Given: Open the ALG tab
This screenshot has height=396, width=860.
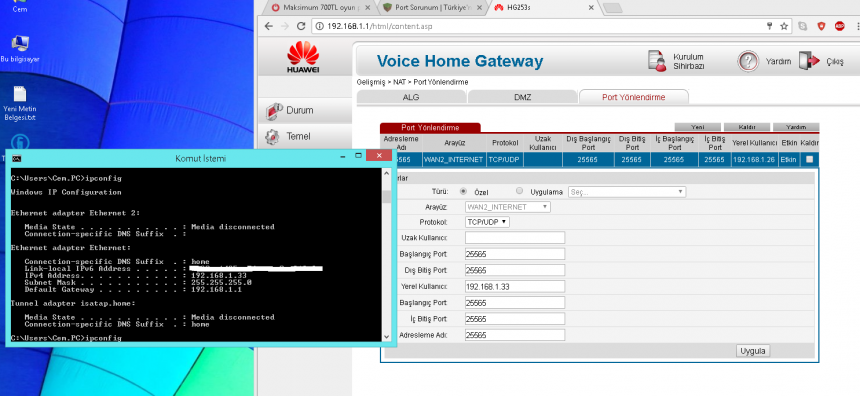Looking at the screenshot, I should [411, 97].
